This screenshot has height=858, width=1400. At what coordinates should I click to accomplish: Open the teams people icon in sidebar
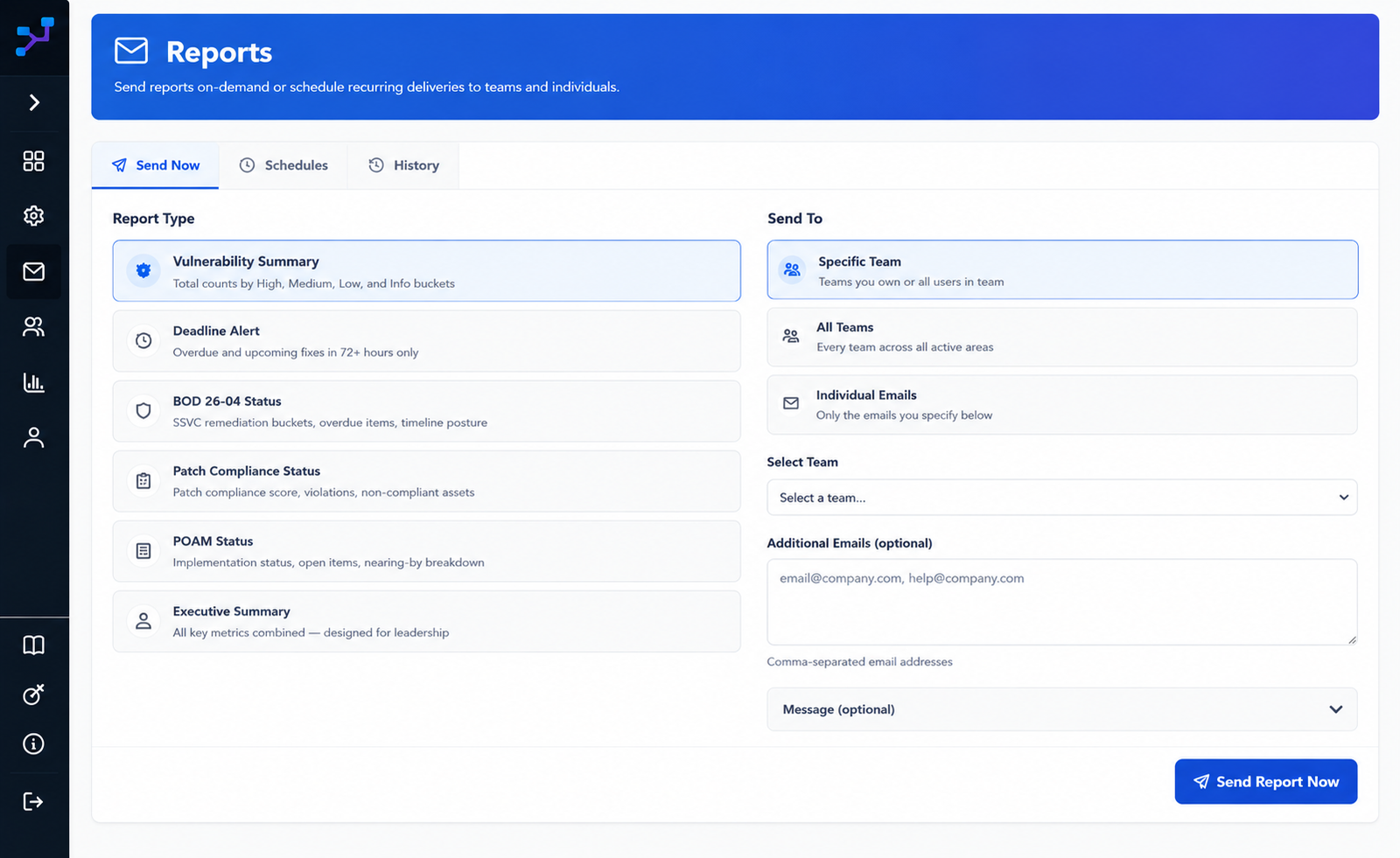coord(33,327)
